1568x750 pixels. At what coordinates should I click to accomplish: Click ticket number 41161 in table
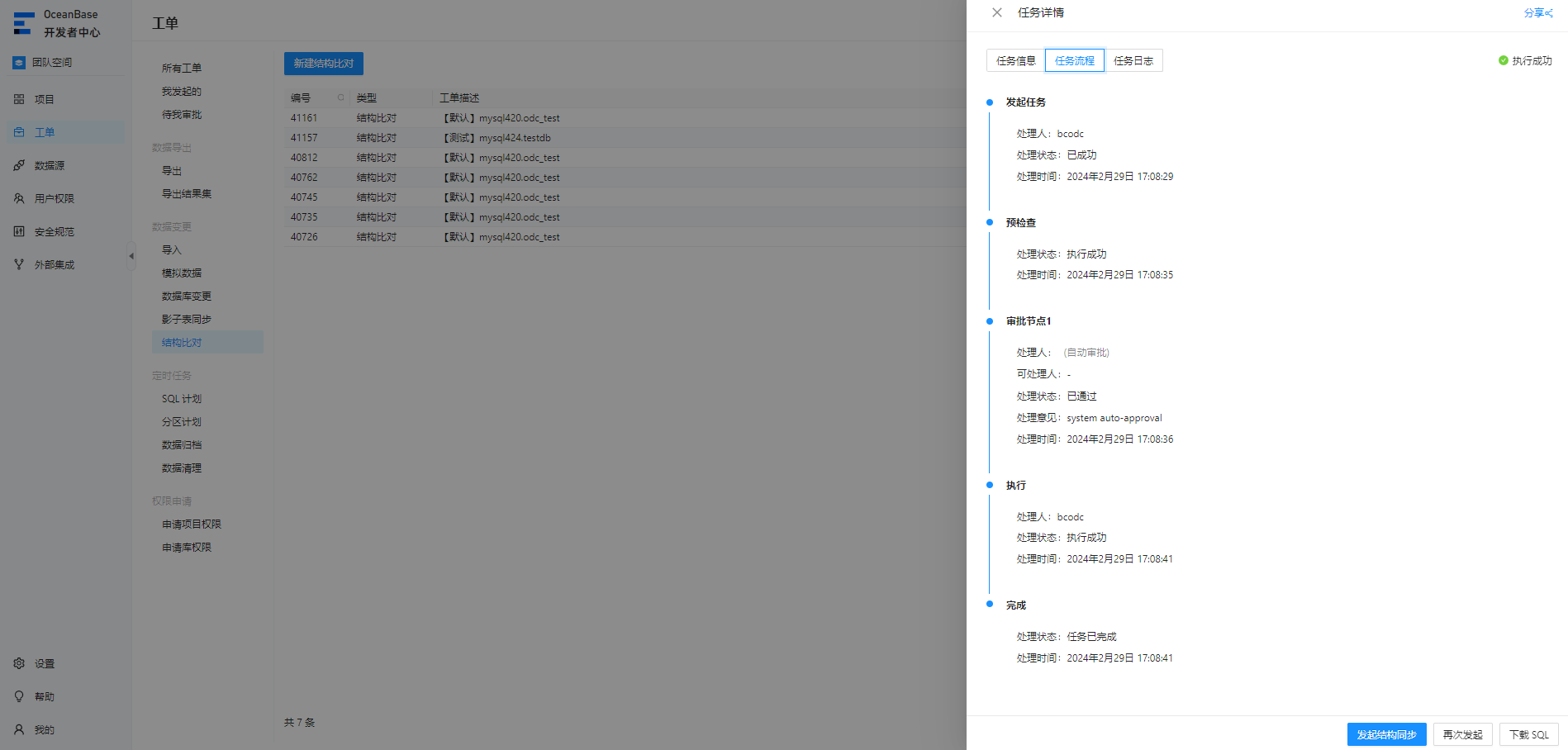304,118
